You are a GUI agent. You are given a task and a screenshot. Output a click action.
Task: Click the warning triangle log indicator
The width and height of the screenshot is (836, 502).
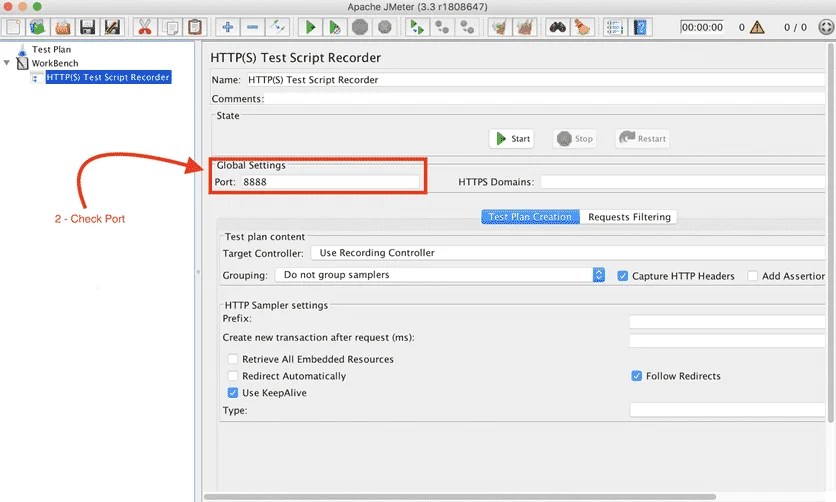(757, 27)
